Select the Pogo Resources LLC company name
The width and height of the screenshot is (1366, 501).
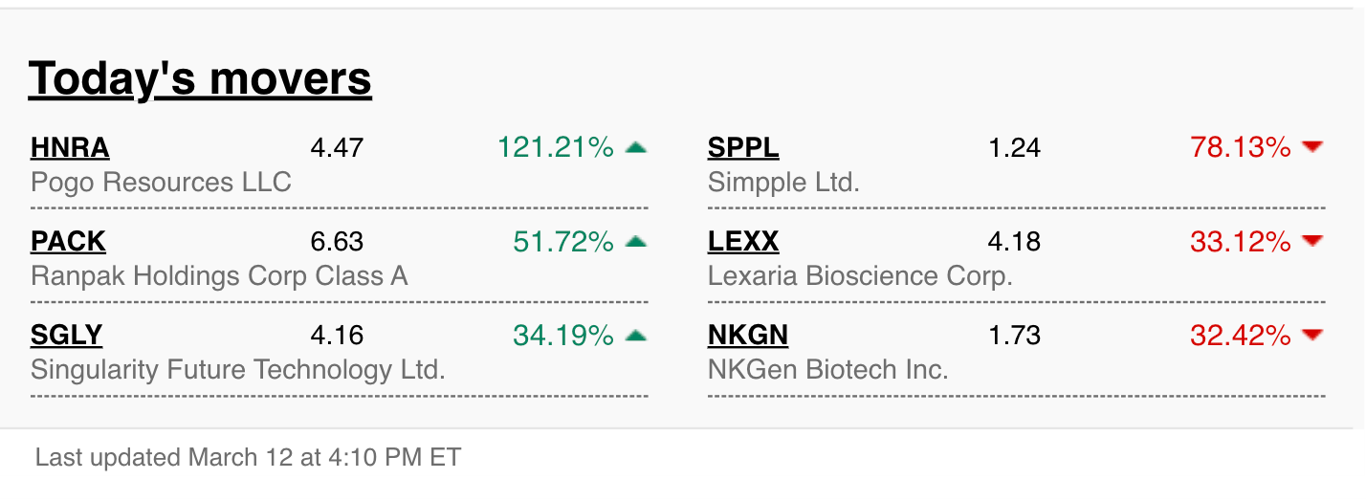tap(161, 182)
